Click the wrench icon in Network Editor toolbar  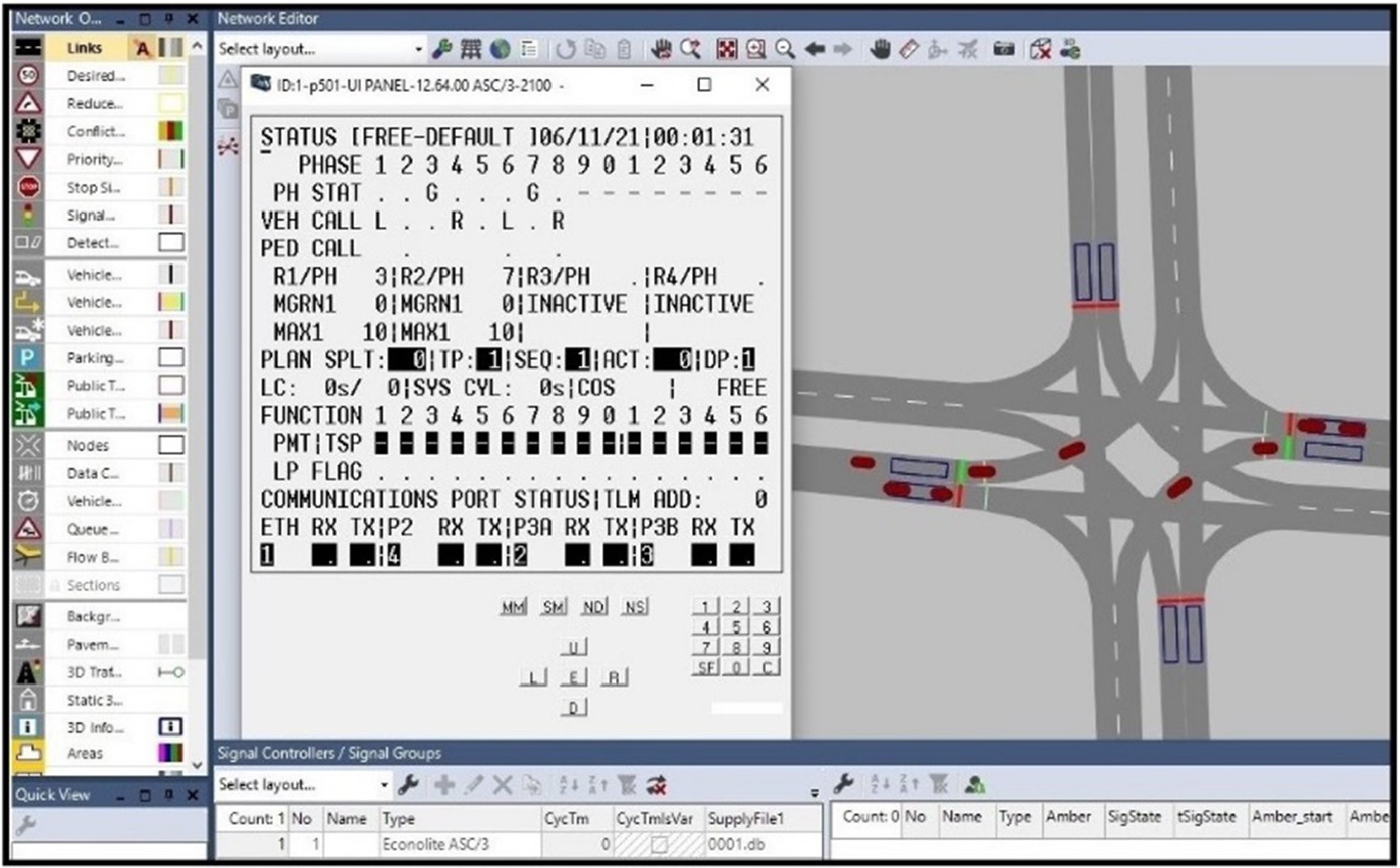pyautogui.click(x=442, y=50)
